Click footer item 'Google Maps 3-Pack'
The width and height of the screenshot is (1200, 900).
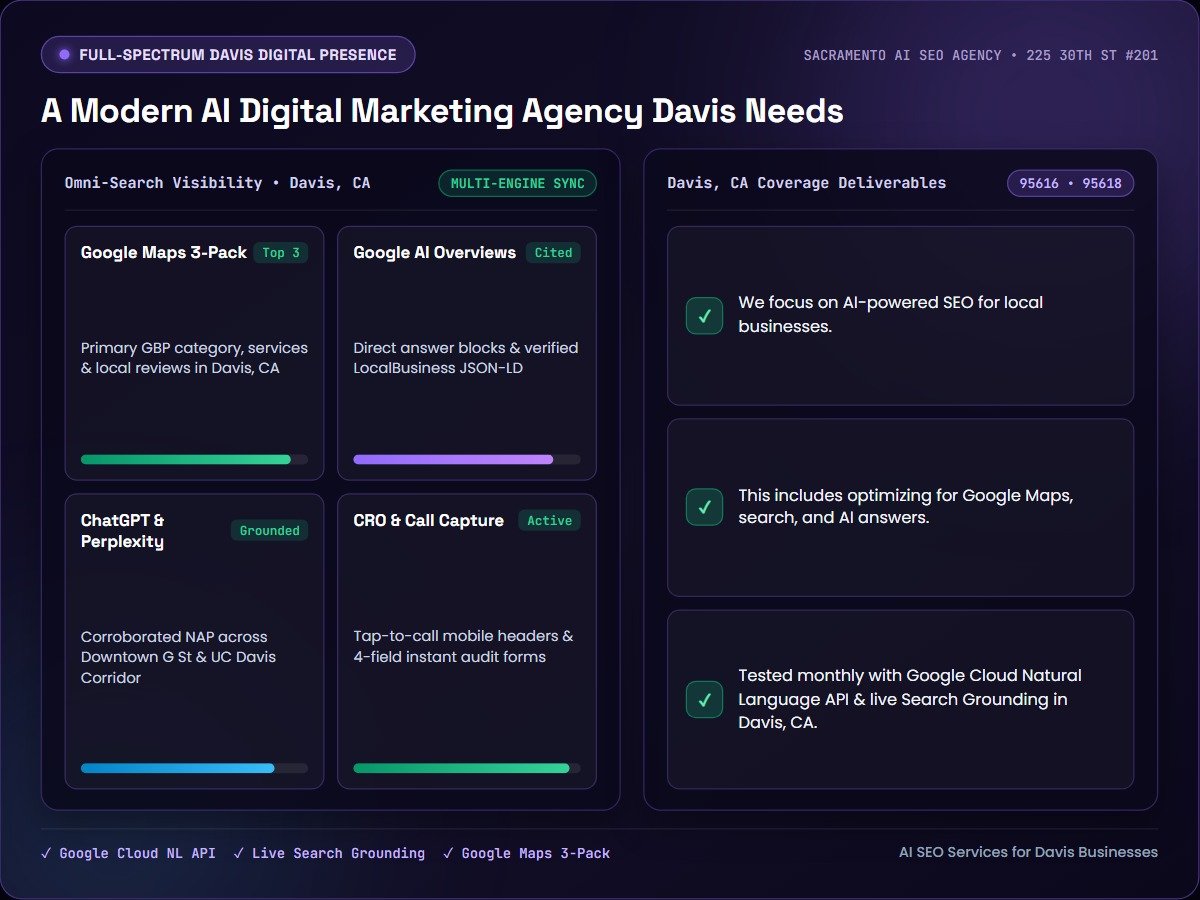coord(526,853)
